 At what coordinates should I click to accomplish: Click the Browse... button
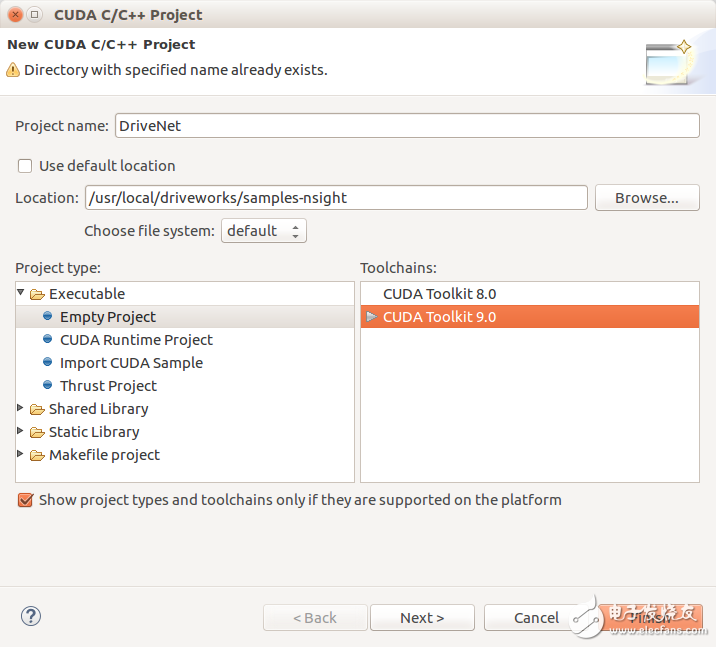(647, 198)
